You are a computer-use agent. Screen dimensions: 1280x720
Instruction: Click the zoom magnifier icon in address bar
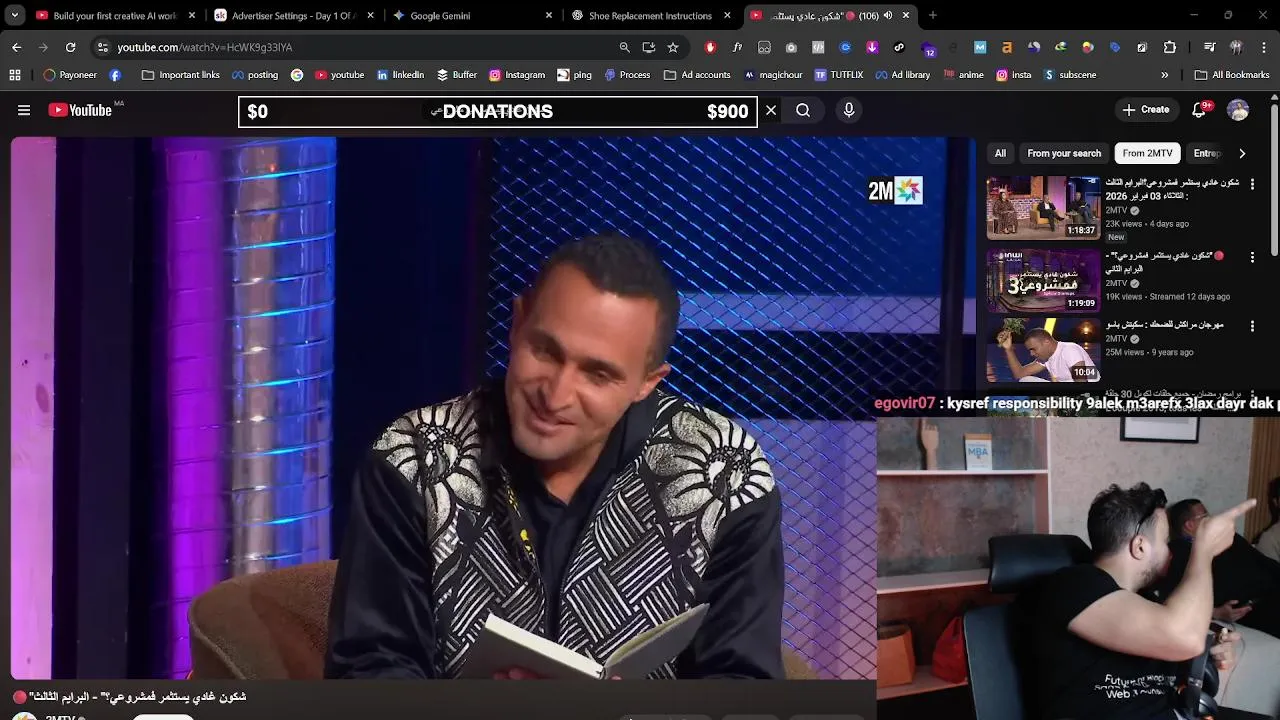[x=625, y=47]
